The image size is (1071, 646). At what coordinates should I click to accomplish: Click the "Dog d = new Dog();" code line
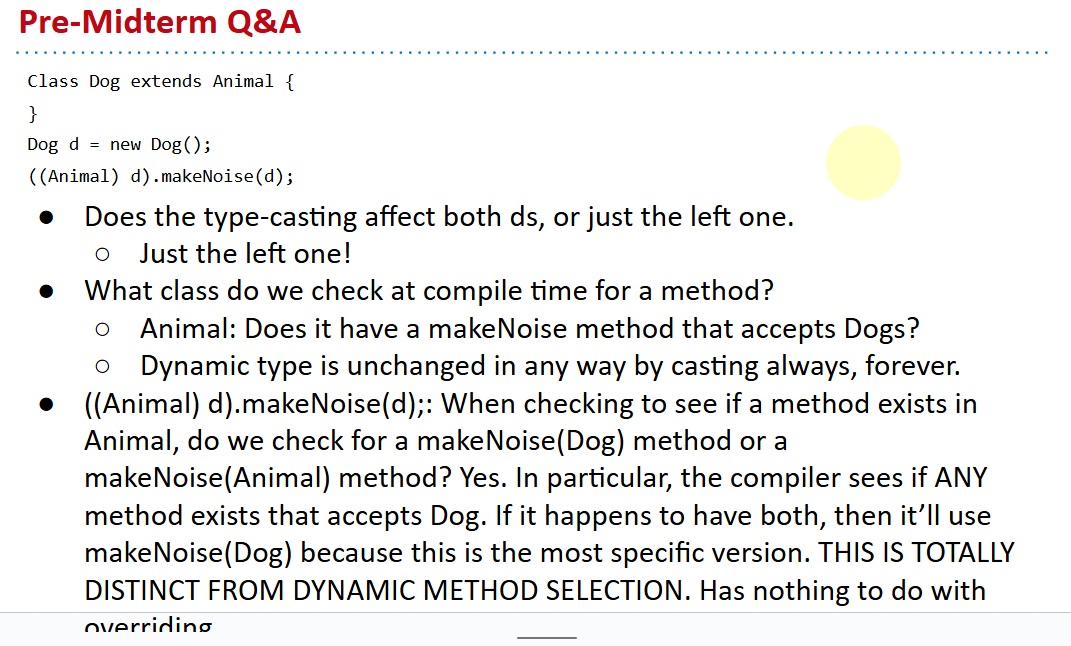pos(119,144)
